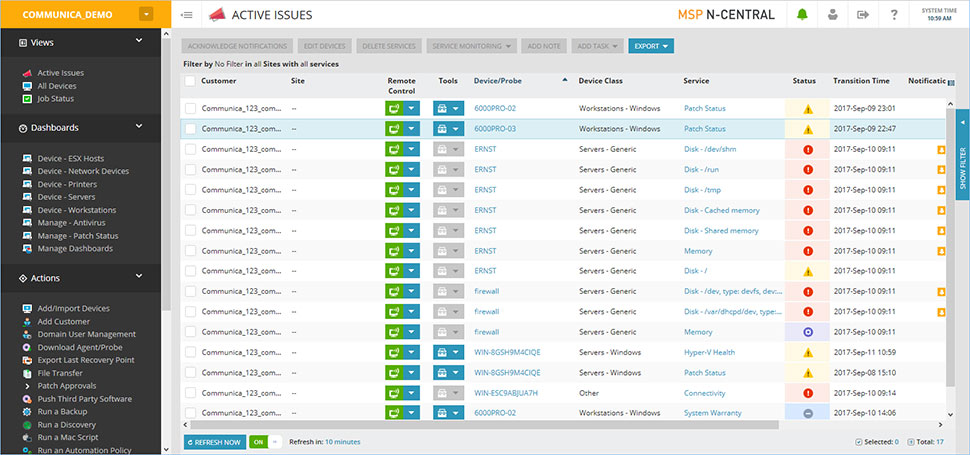Collapse the Dashboards section
Viewport: 970px width, 455px height.
(139, 127)
